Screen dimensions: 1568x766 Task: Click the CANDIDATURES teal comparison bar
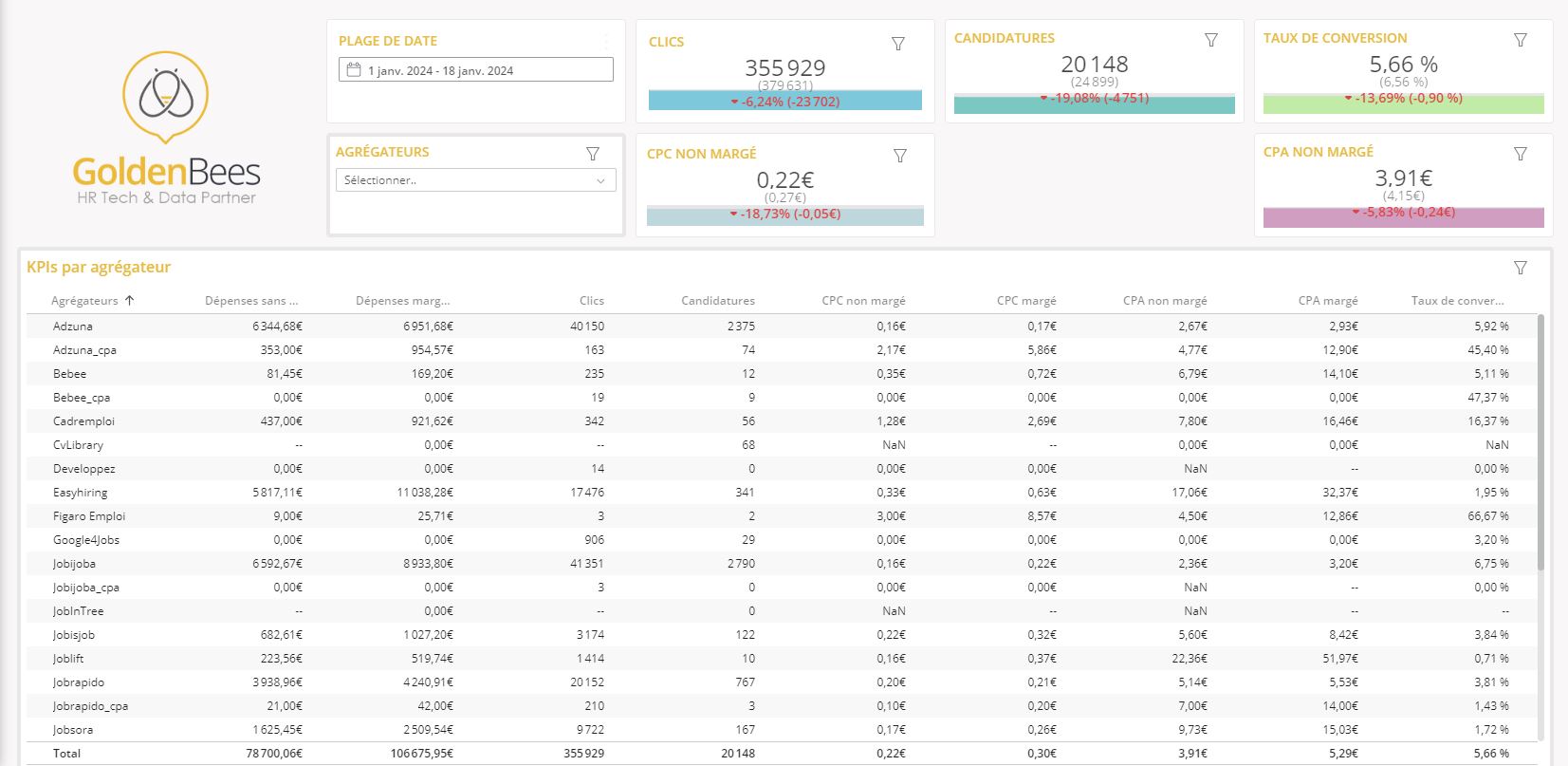click(1095, 104)
